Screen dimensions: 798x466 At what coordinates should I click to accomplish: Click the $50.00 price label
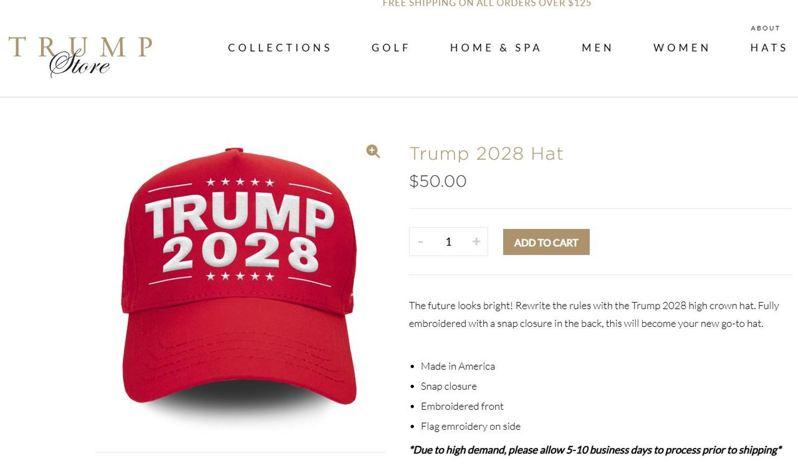tap(438, 181)
